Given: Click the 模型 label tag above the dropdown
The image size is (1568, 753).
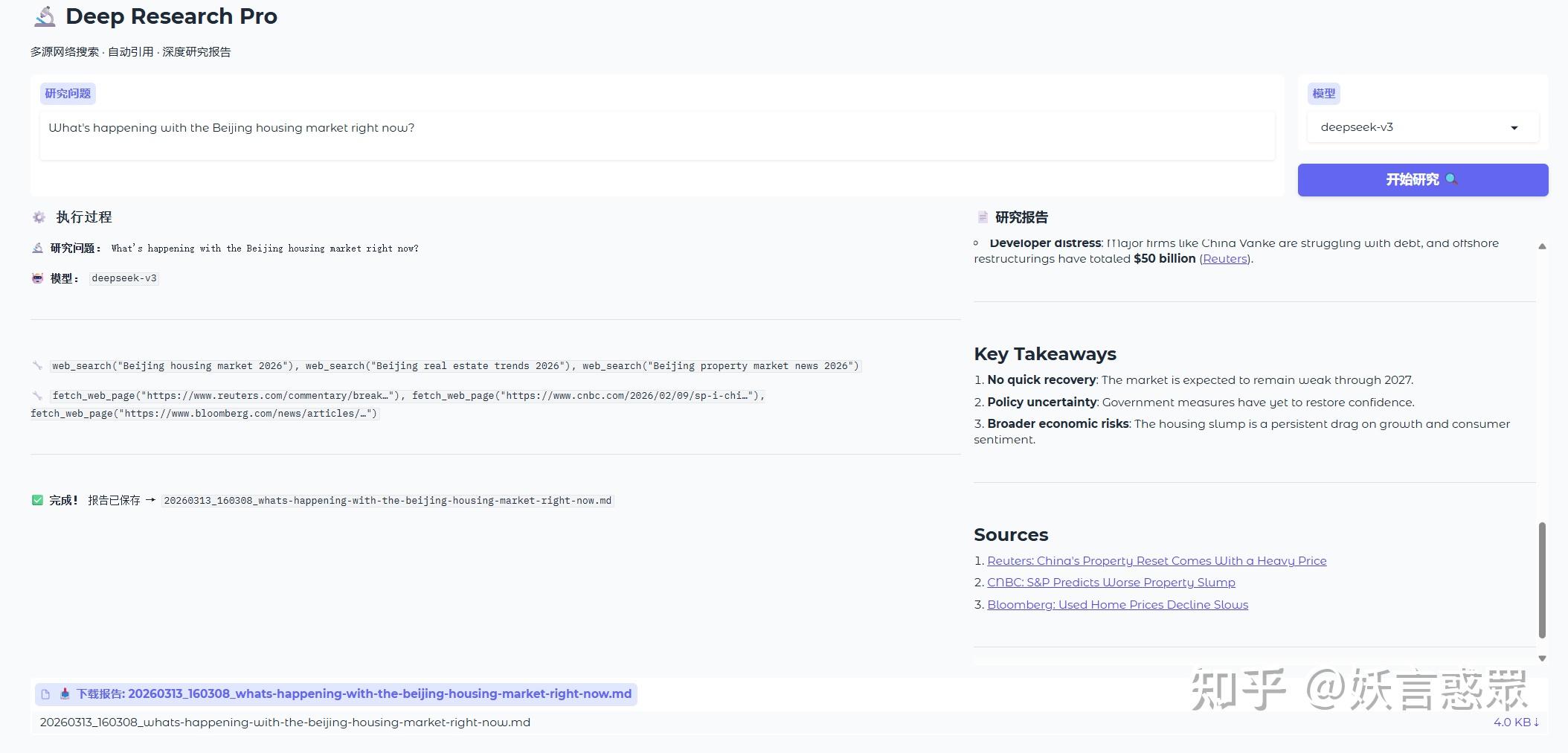Looking at the screenshot, I should 1323,94.
